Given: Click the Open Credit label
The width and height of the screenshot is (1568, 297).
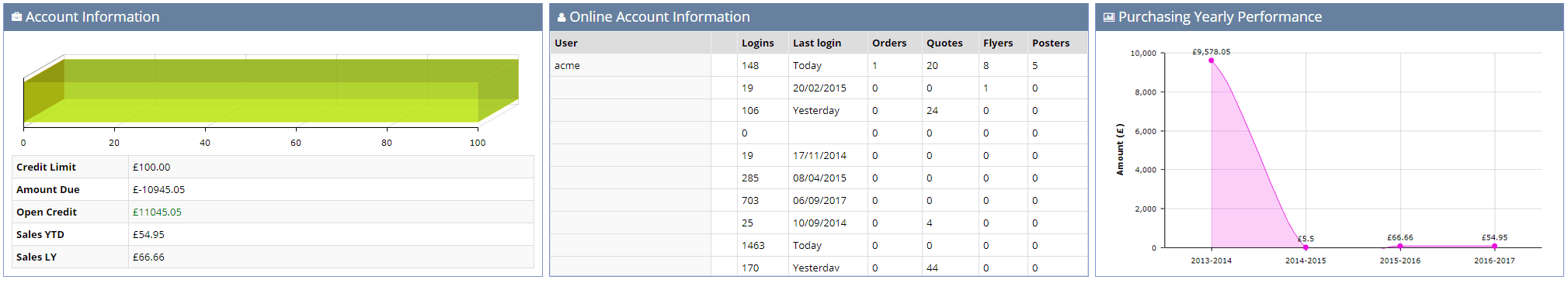Looking at the screenshot, I should 47,212.
